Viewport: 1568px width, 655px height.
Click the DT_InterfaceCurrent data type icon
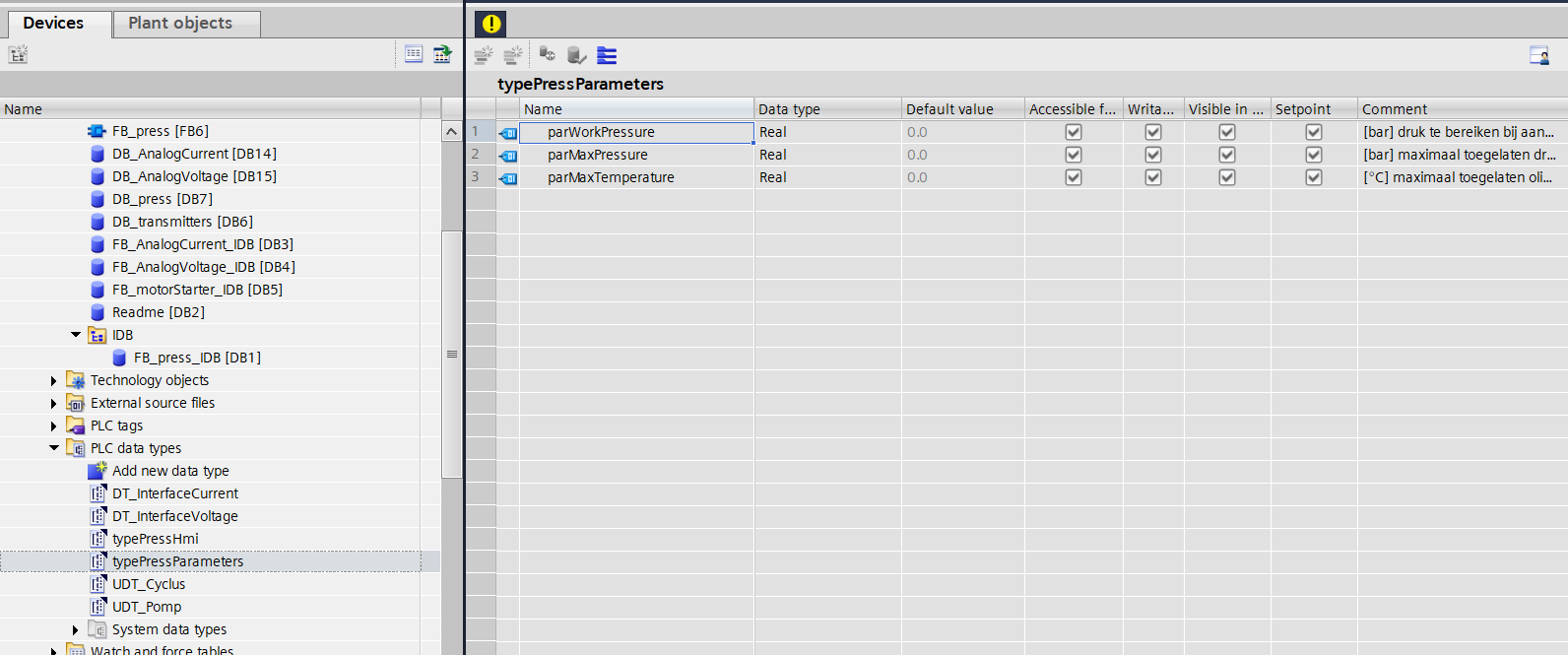point(98,493)
